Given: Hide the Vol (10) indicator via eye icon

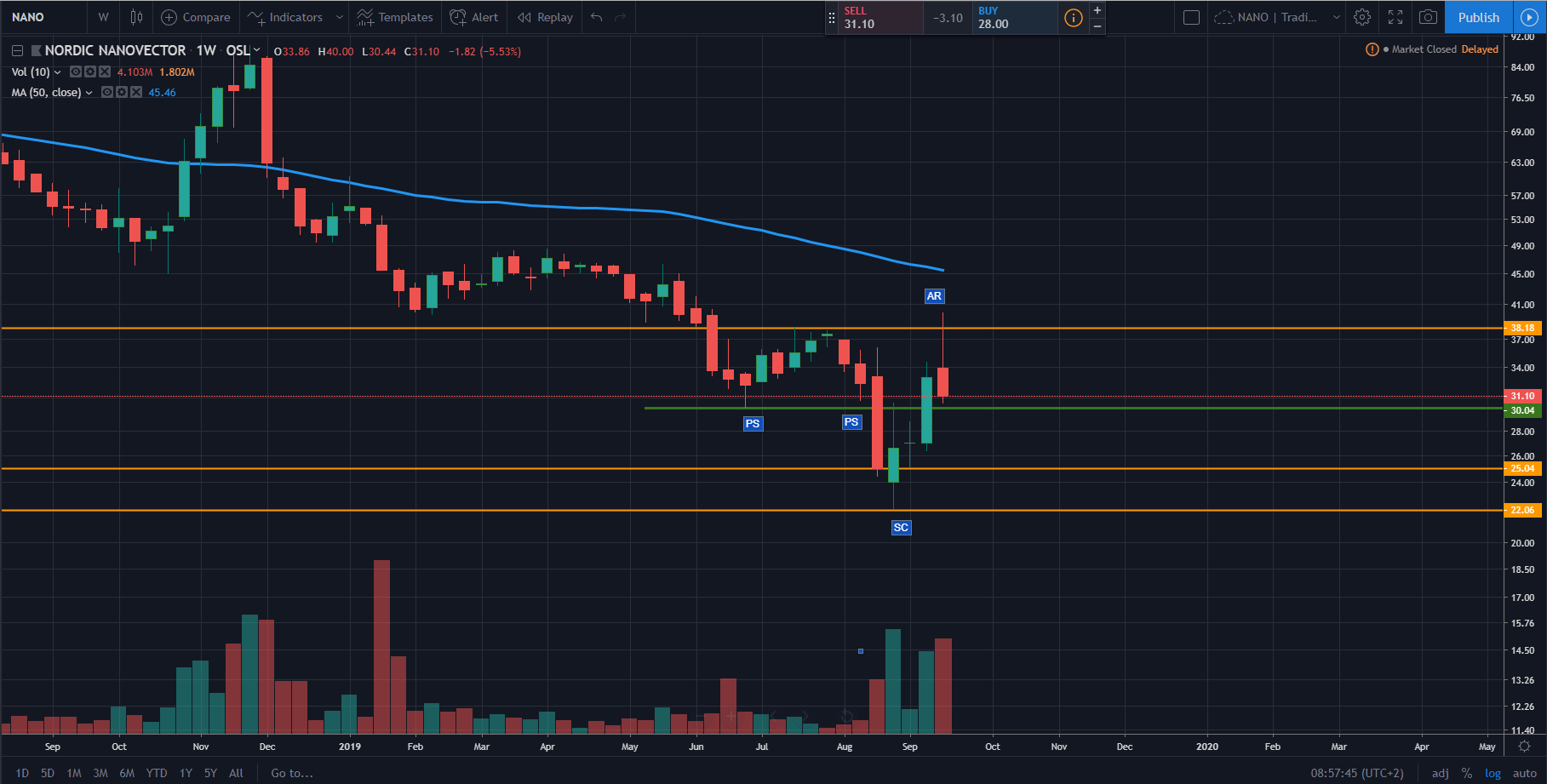Looking at the screenshot, I should tap(76, 72).
